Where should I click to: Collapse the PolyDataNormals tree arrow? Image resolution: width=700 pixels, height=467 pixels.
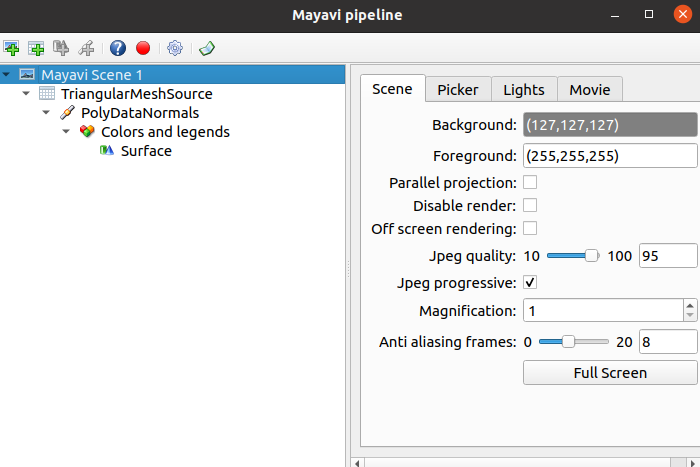tap(46, 113)
